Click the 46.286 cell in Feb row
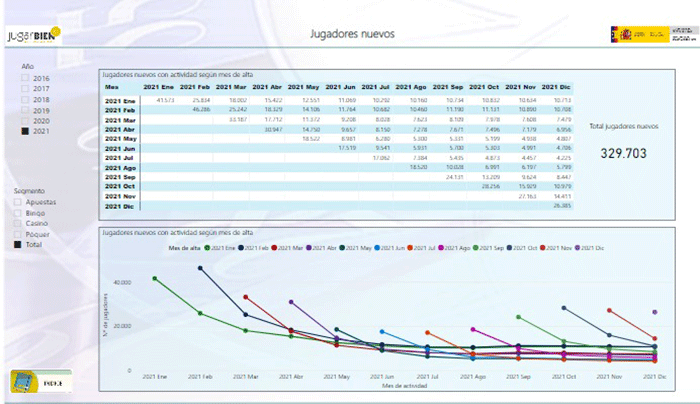This screenshot has width=700, height=404. coord(201,109)
